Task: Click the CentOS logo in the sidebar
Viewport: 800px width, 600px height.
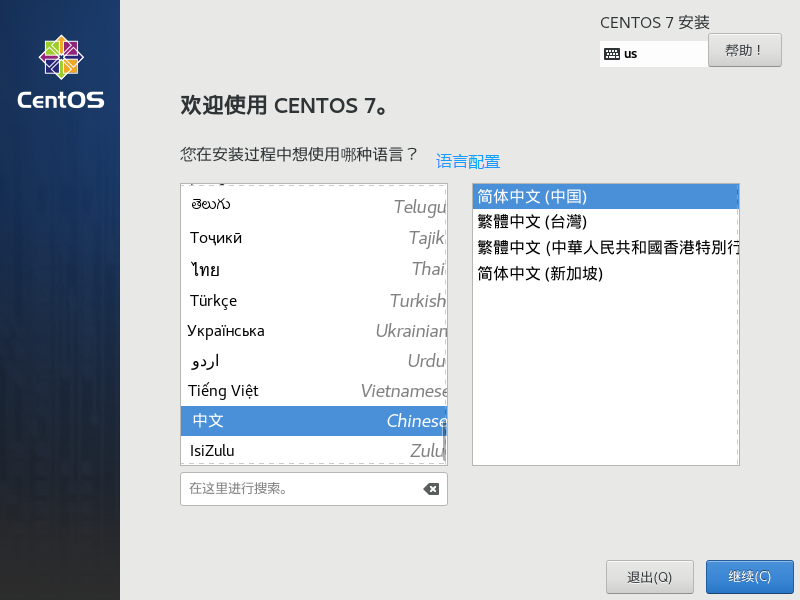Action: click(60, 72)
